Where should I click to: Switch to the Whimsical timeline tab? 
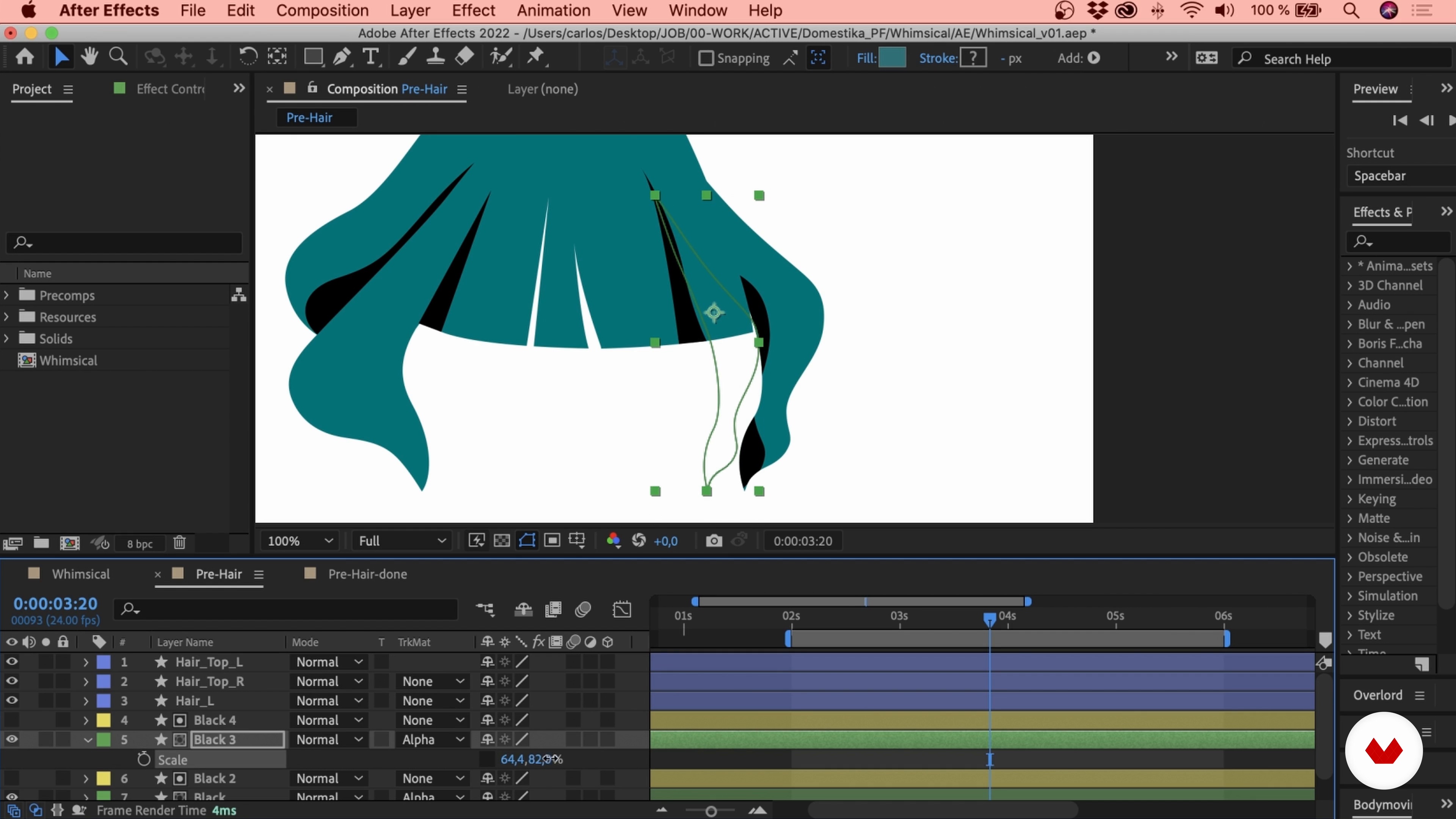coord(80,574)
